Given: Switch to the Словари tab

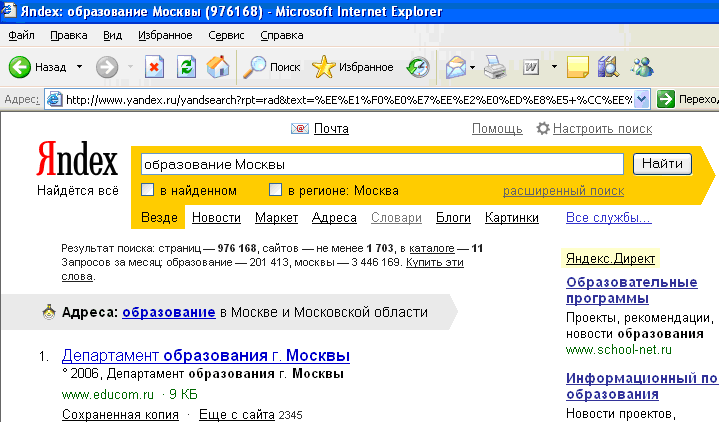Looking at the screenshot, I should [x=396, y=217].
